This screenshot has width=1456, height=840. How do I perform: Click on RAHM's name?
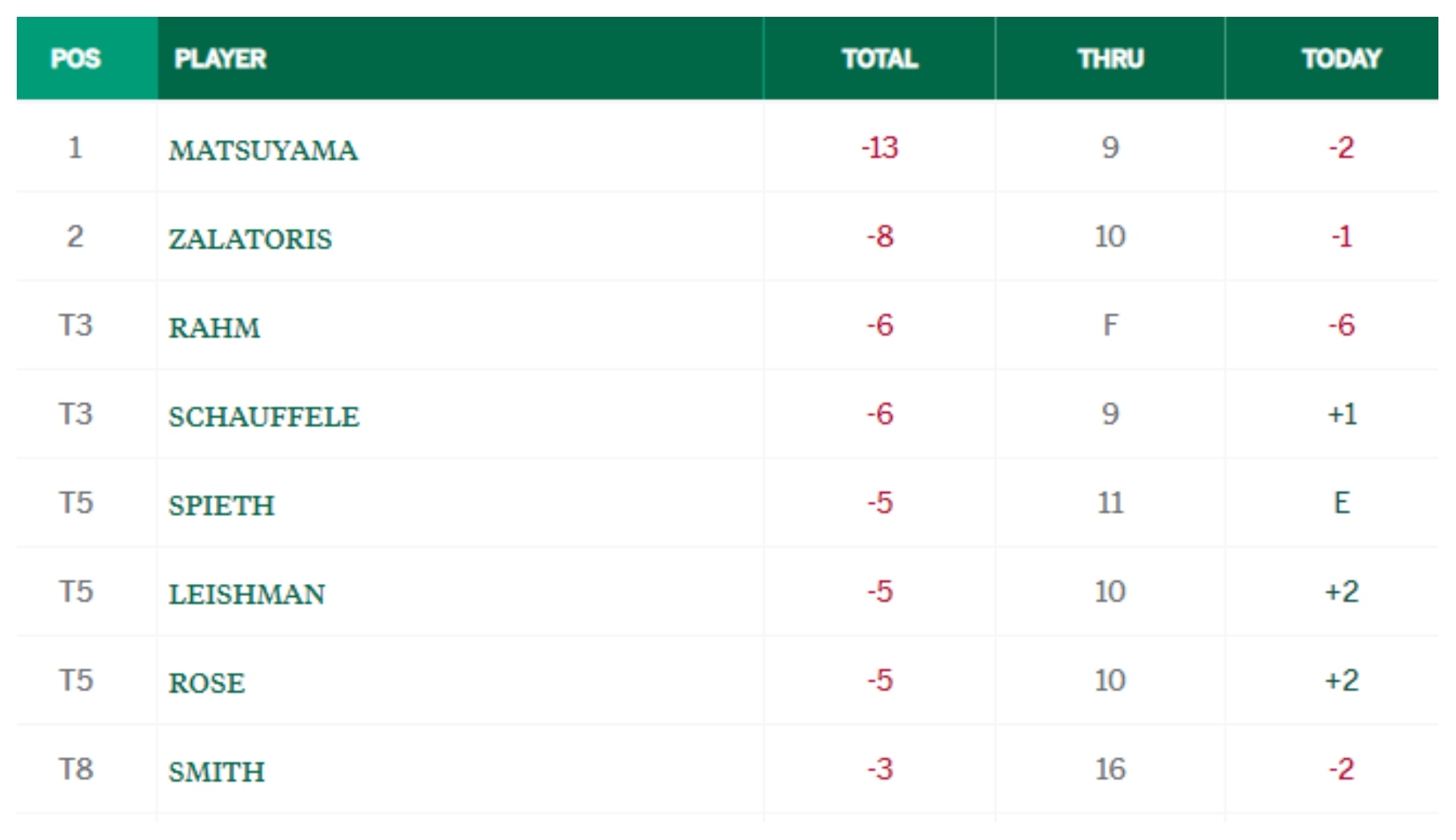(x=214, y=328)
